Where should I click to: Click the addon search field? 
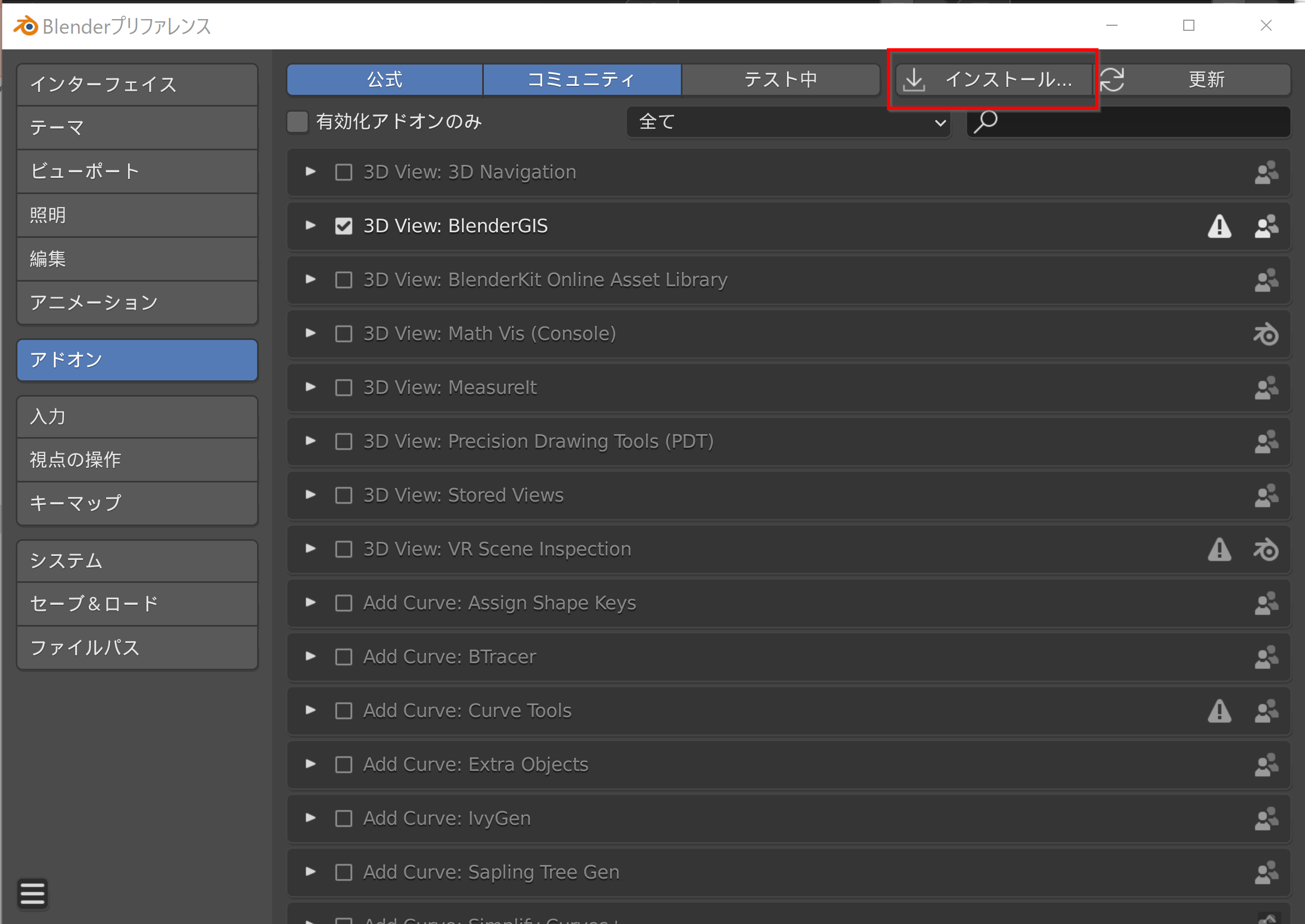point(1128,122)
